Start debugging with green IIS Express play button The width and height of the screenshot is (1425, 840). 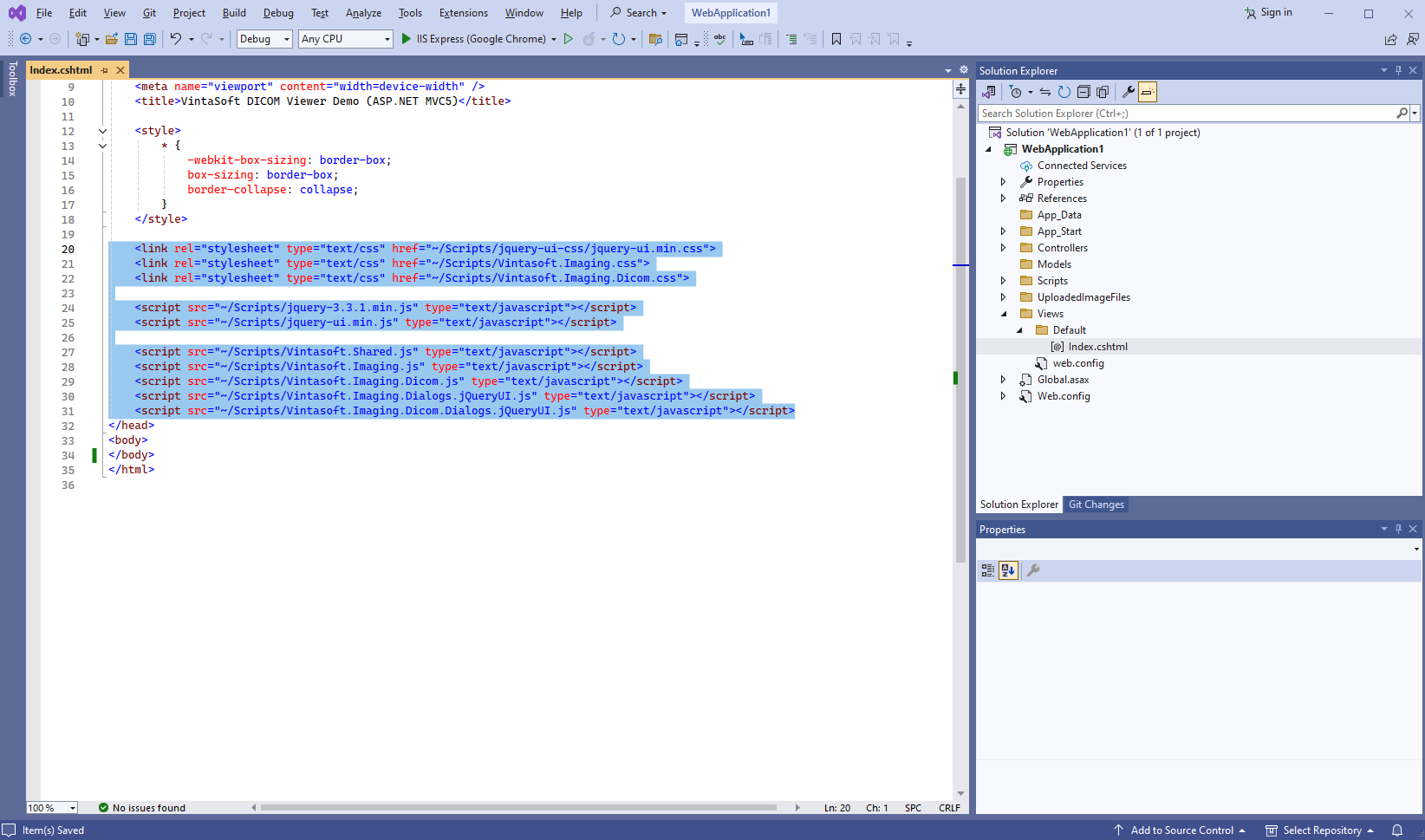[x=406, y=39]
